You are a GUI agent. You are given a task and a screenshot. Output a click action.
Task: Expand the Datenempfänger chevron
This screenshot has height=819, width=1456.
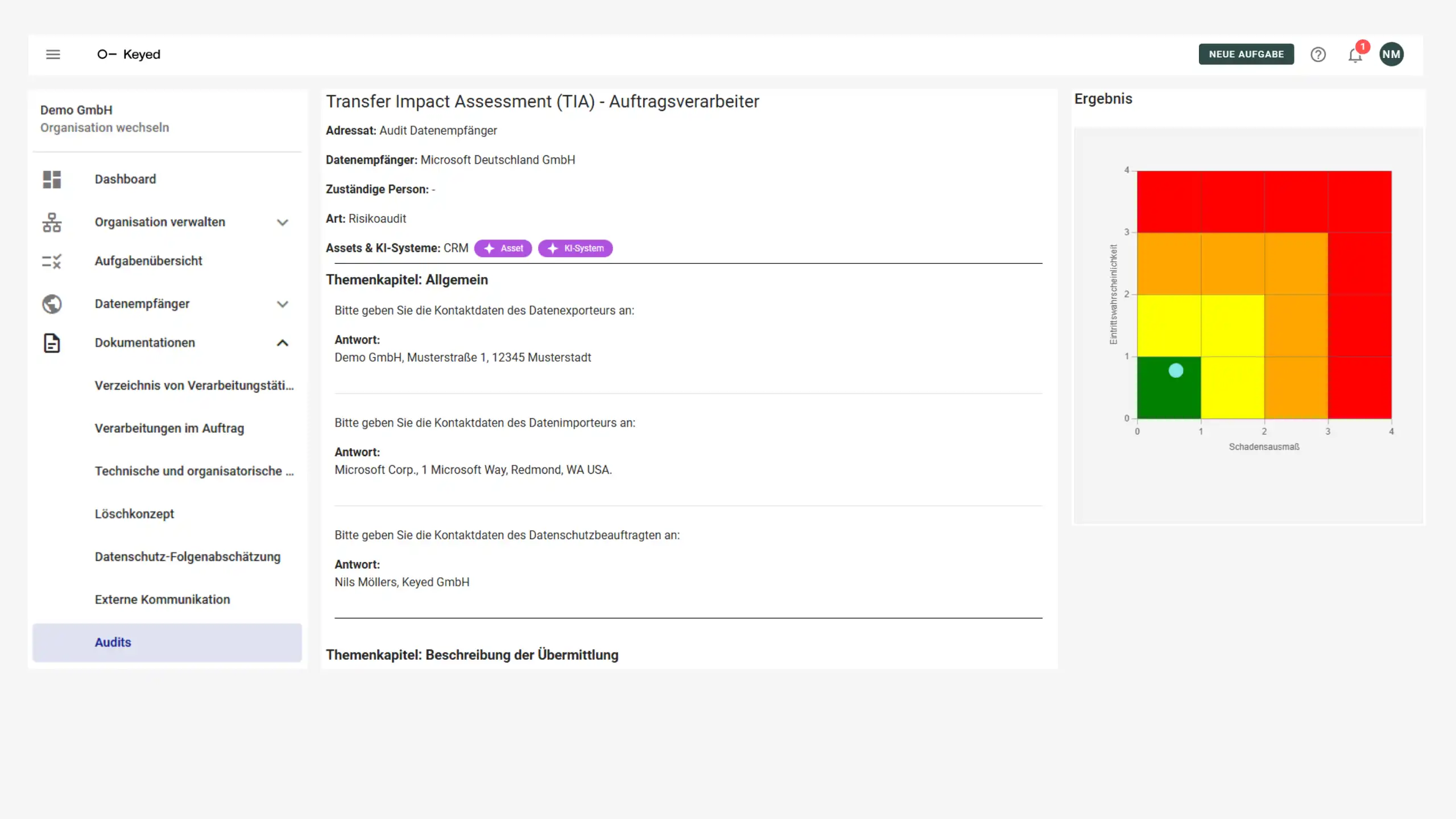click(283, 304)
